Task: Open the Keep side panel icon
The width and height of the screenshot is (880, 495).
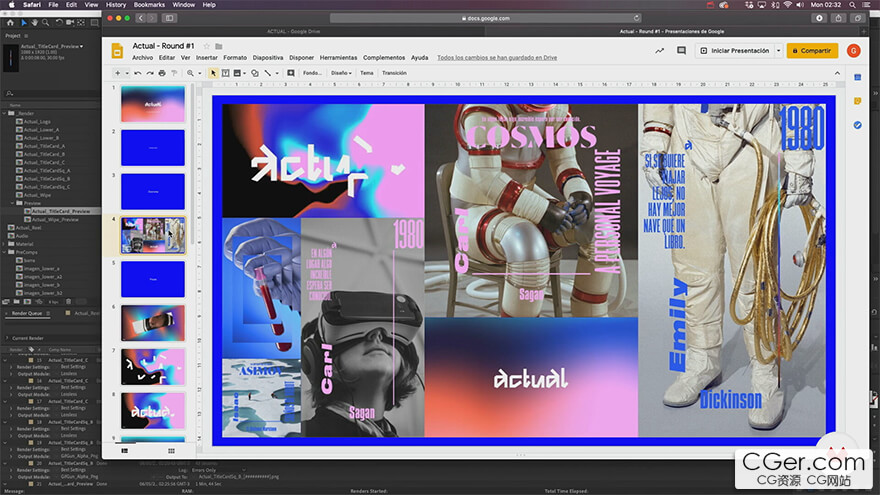Action: [858, 101]
